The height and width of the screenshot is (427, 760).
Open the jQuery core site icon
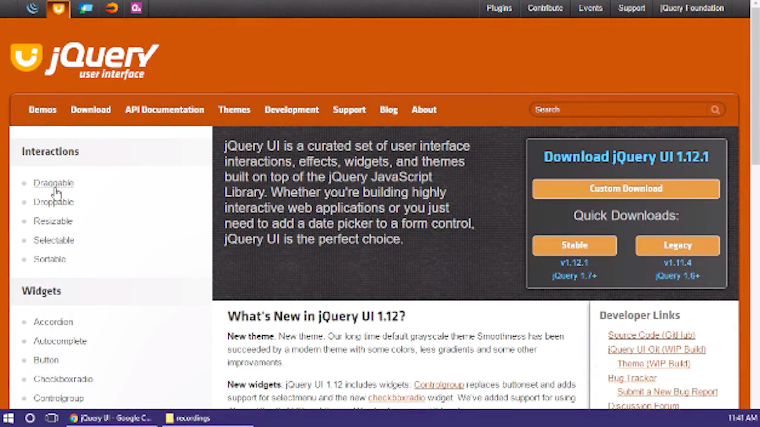pyautogui.click(x=32, y=8)
